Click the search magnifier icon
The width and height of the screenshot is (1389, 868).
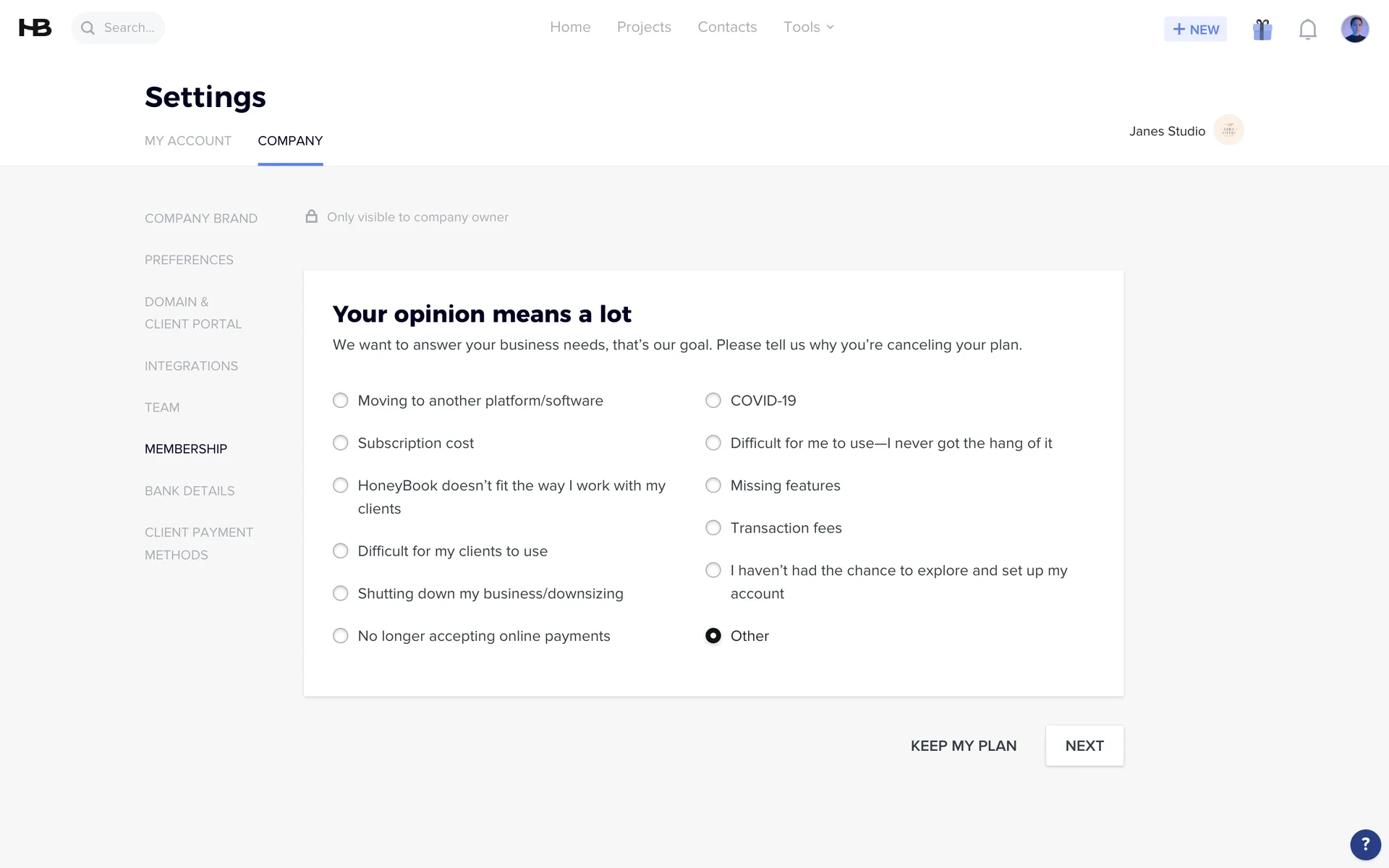pyautogui.click(x=88, y=28)
